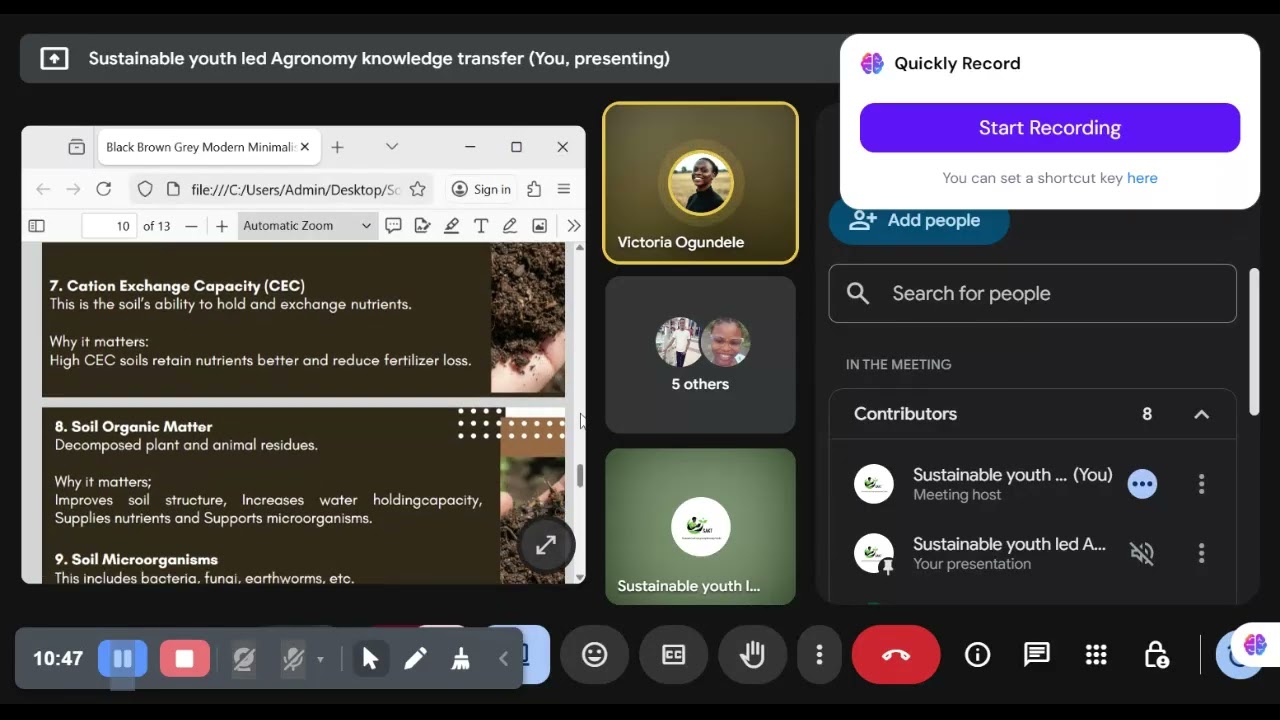
Task: Toggle the PDF sidebar
Action: [37, 226]
